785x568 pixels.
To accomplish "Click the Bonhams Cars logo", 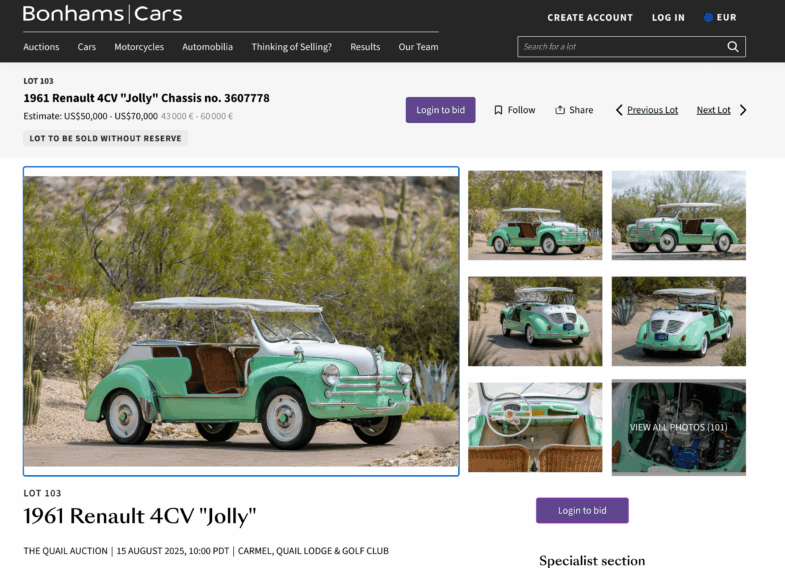I will pos(103,14).
